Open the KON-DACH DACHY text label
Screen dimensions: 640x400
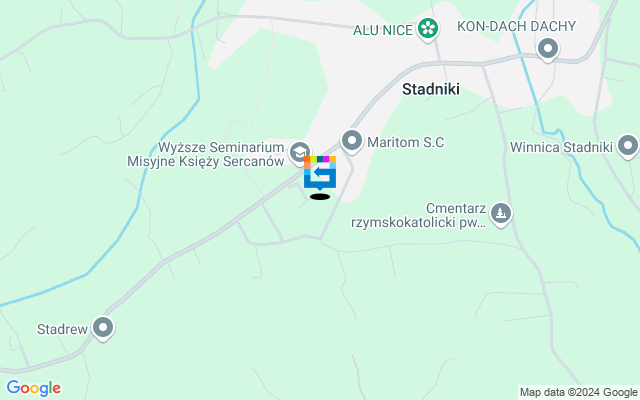(516, 26)
